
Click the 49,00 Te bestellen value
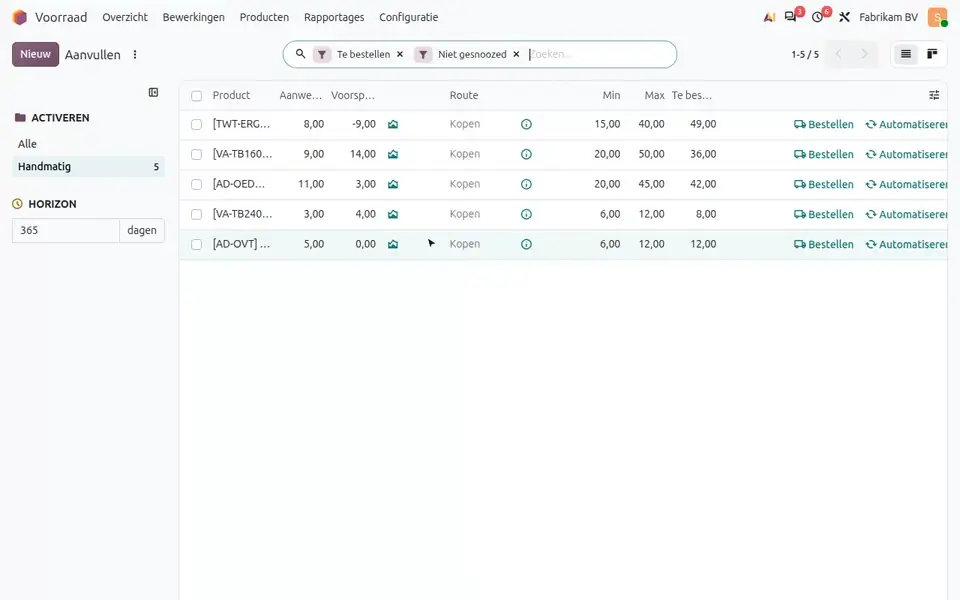click(703, 124)
